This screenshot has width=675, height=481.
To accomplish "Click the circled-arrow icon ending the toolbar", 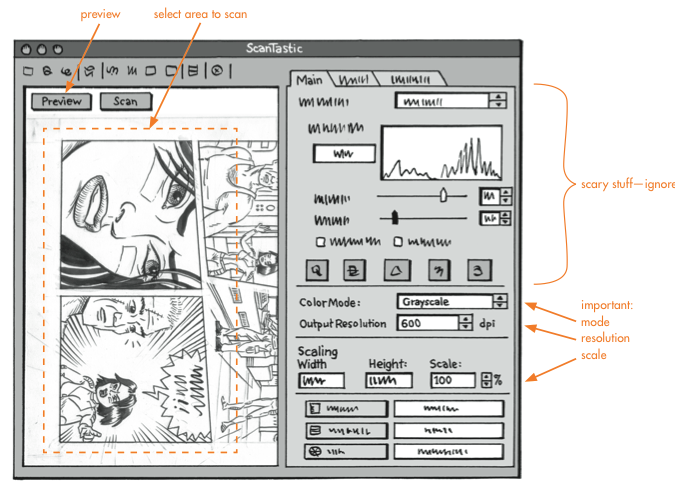I will [x=217, y=70].
